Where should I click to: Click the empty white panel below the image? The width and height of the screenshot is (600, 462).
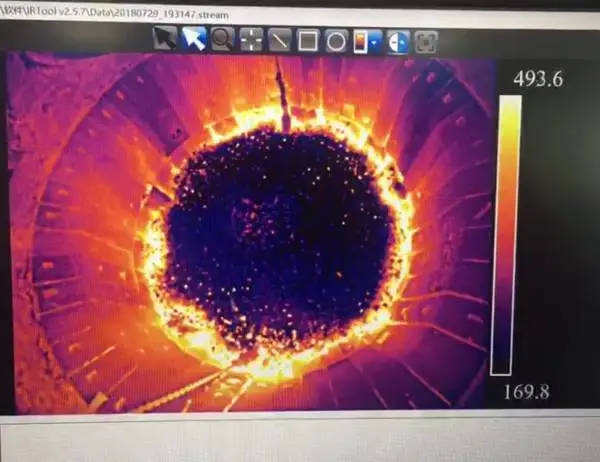(300, 440)
